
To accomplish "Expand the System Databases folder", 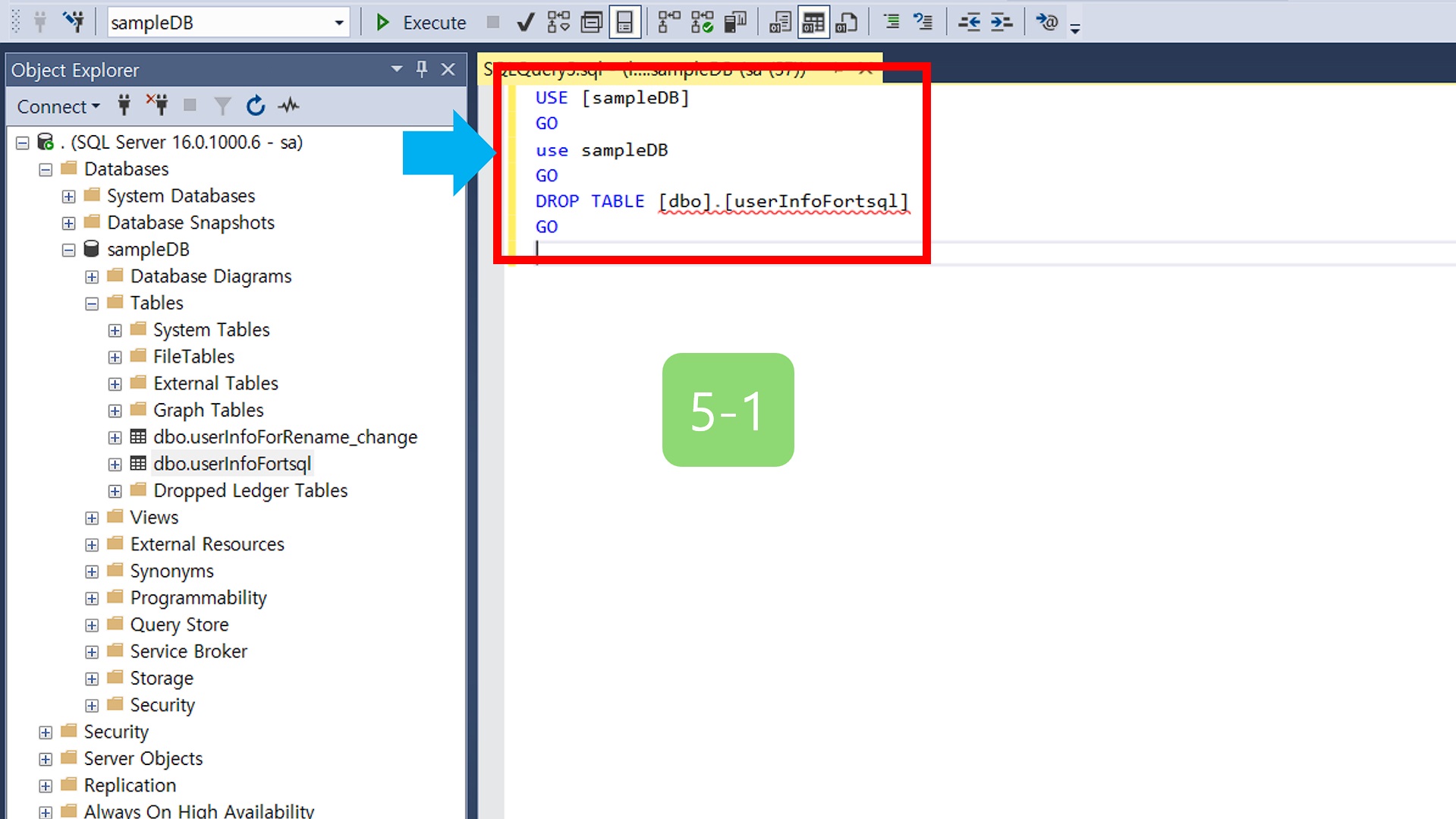I will [68, 197].
